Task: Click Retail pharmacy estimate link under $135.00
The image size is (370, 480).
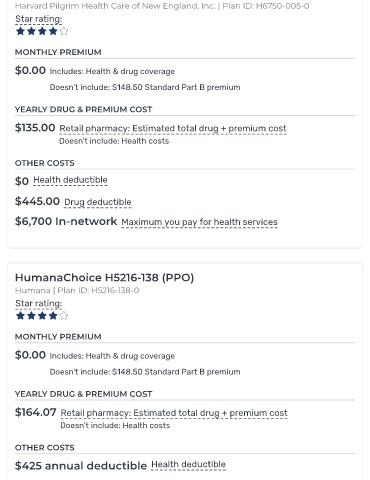Action: coord(173,128)
